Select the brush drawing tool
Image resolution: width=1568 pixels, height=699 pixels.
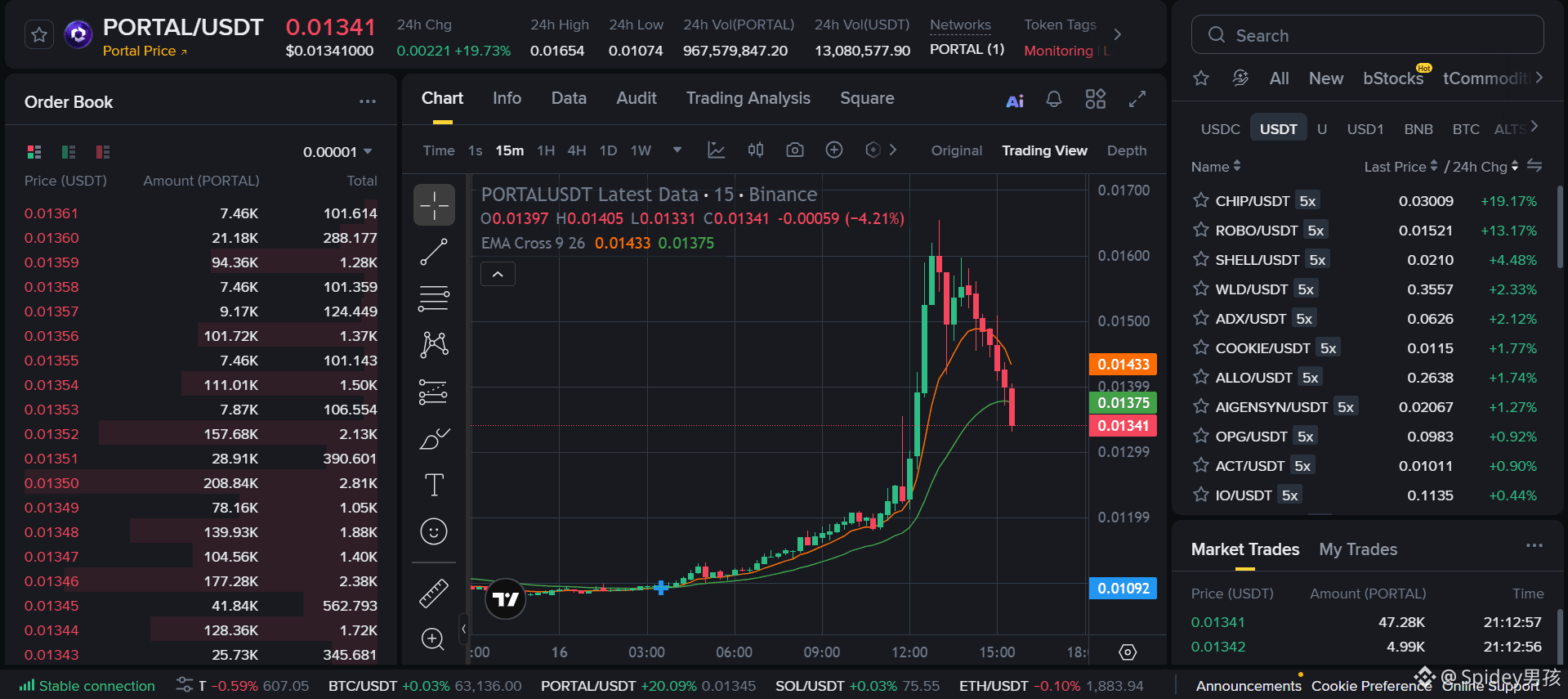pyautogui.click(x=434, y=439)
